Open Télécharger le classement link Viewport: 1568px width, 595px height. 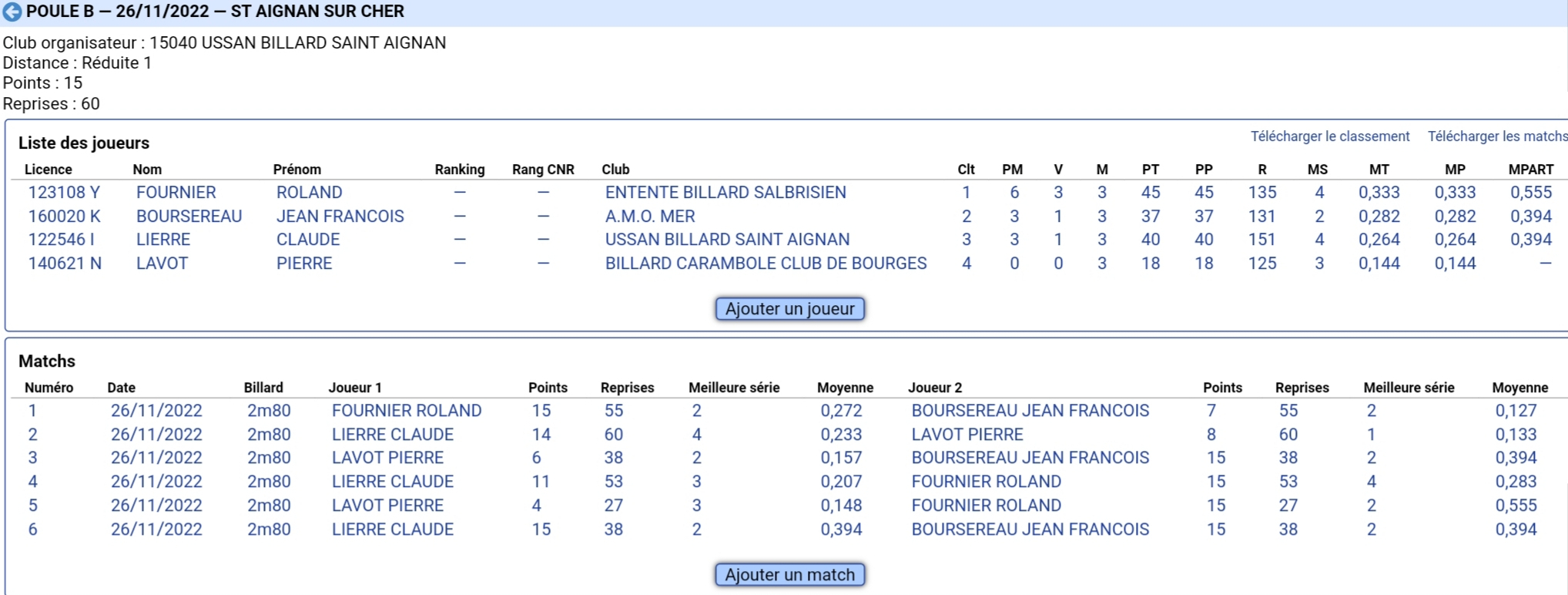[1329, 136]
